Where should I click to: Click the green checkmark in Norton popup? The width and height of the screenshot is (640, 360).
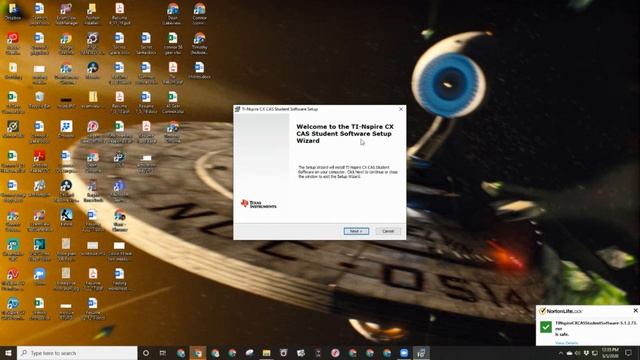click(546, 327)
